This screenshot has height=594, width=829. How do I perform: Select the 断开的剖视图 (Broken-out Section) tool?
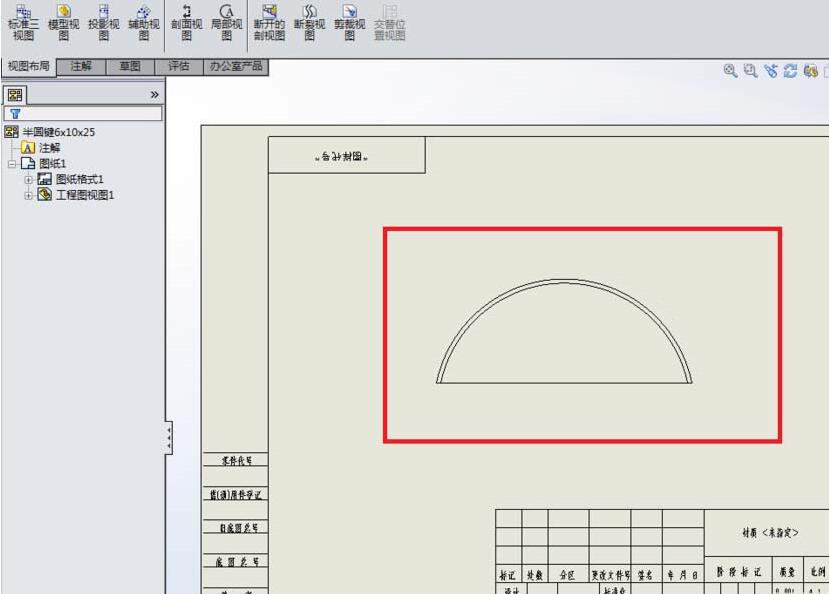(x=267, y=22)
